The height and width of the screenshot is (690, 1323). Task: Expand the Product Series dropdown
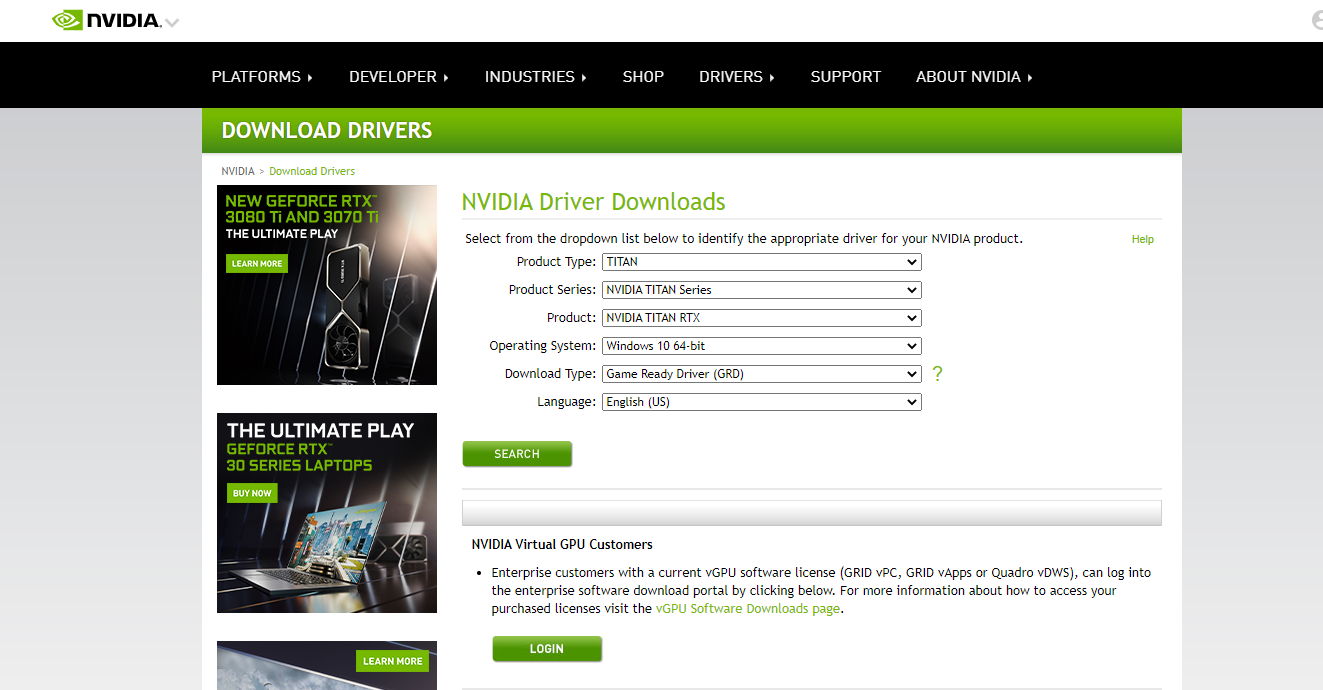tap(761, 290)
